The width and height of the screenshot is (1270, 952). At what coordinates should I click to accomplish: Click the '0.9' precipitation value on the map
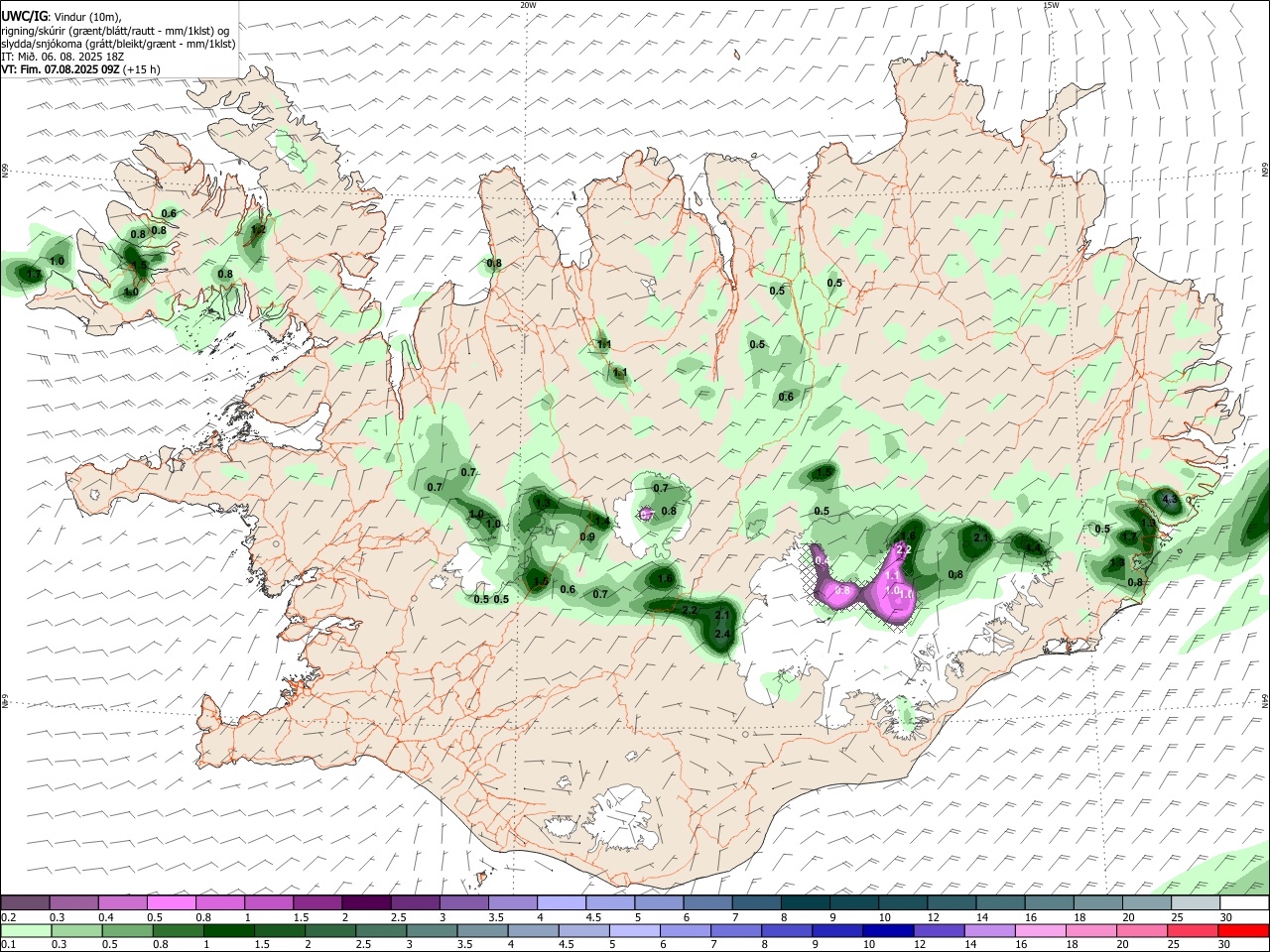coord(586,537)
